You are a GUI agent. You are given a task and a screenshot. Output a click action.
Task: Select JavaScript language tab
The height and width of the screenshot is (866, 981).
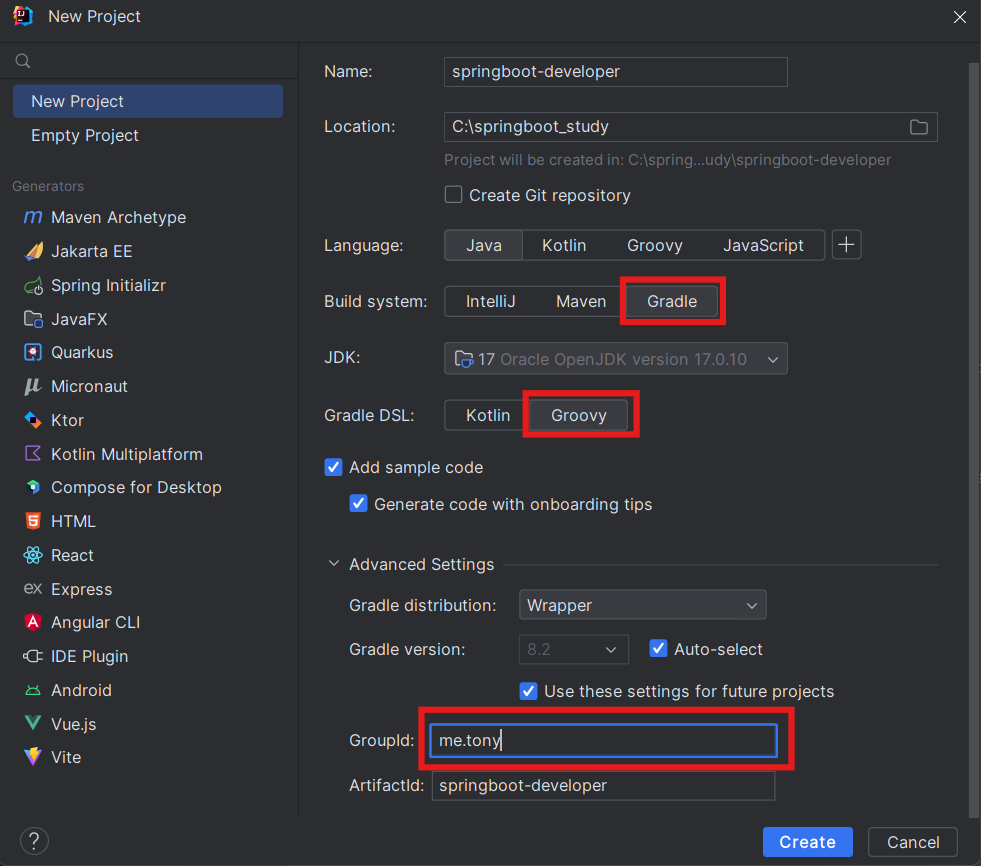coord(763,245)
